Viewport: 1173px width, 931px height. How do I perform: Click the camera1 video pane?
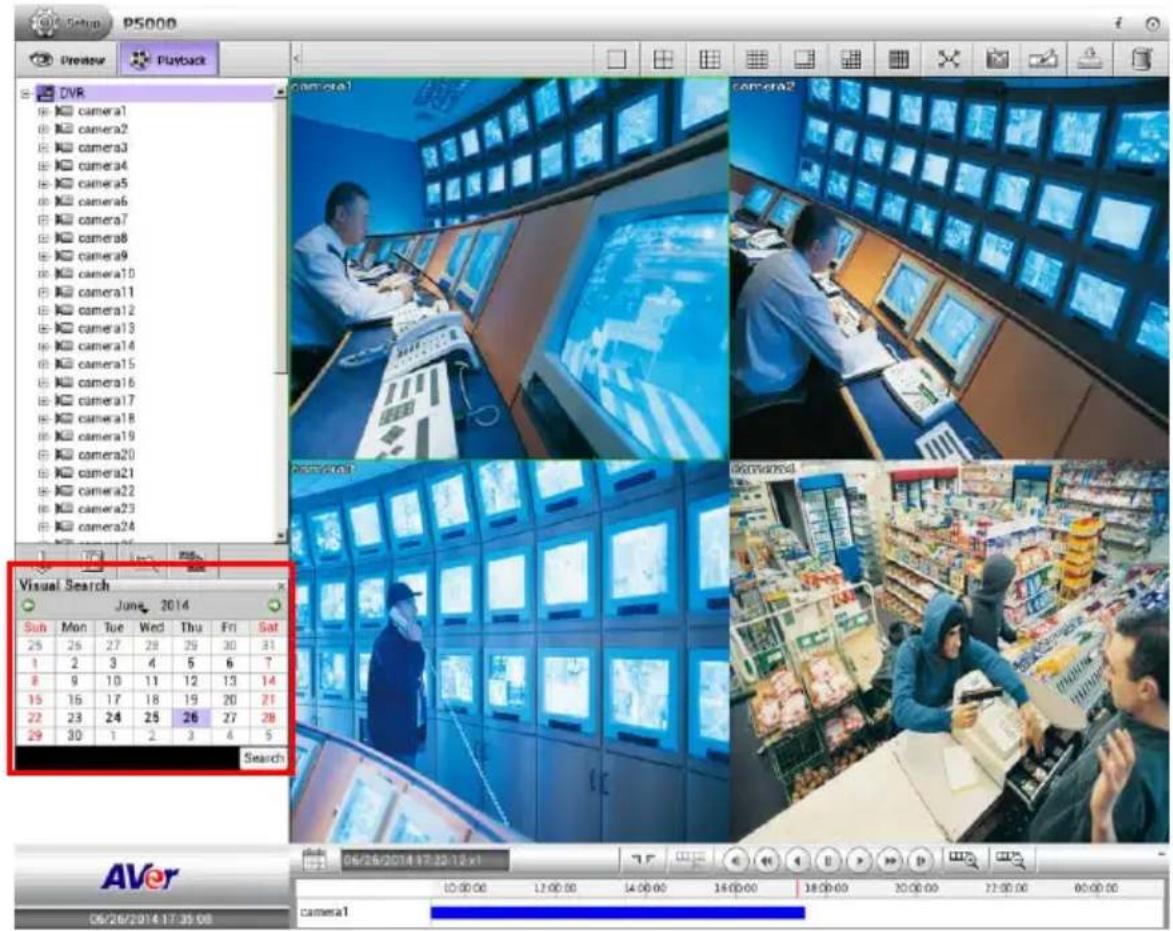pyautogui.click(x=509, y=268)
